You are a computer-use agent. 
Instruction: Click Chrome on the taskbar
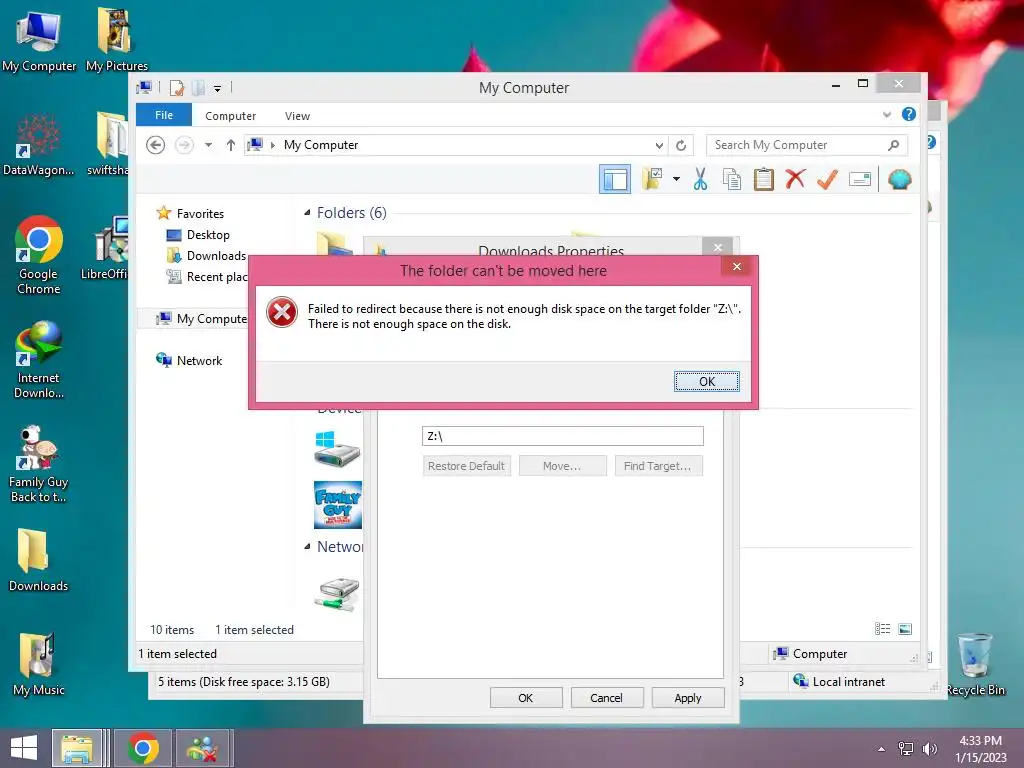143,748
